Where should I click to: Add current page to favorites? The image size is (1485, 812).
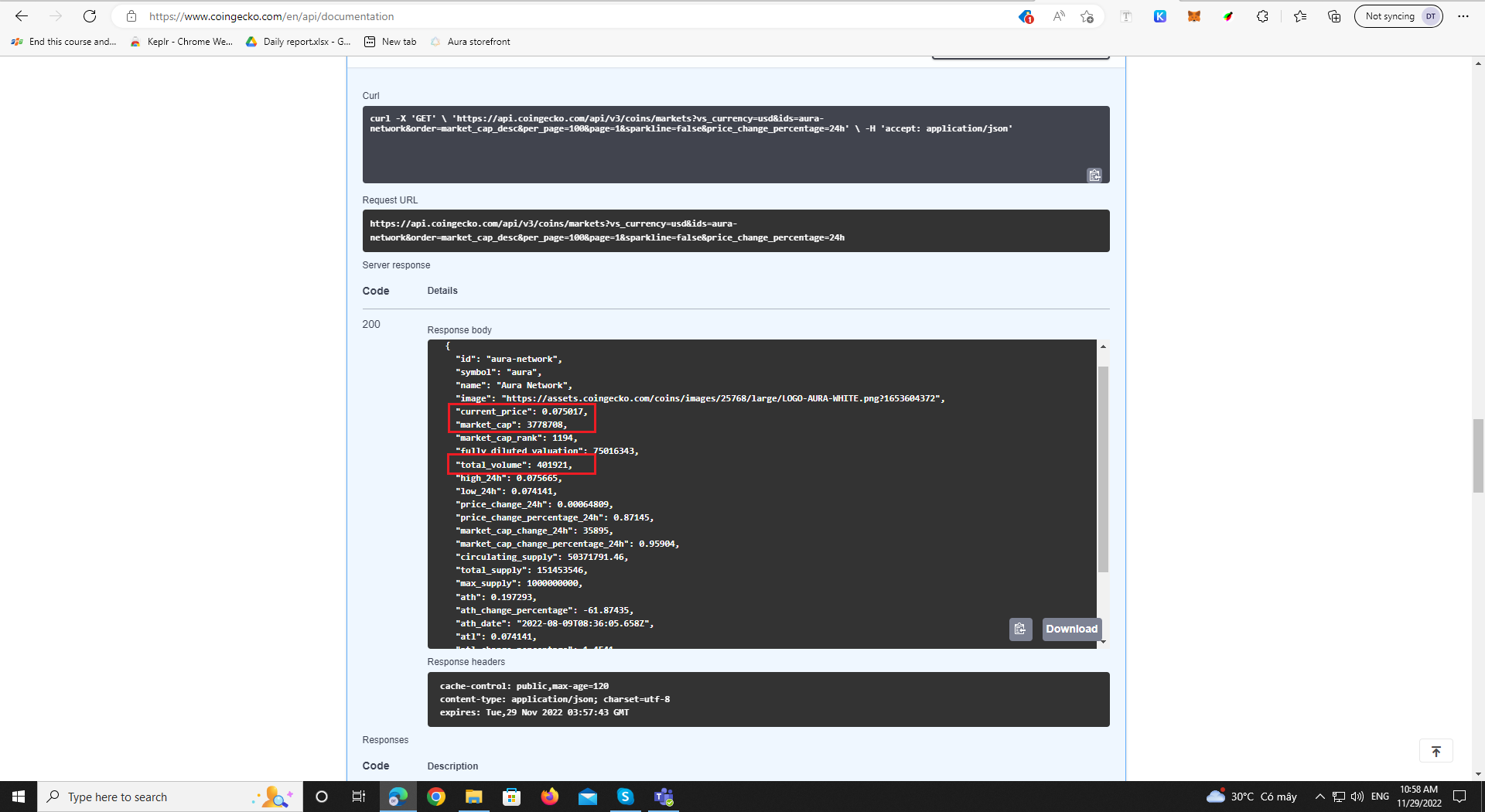tap(1087, 15)
